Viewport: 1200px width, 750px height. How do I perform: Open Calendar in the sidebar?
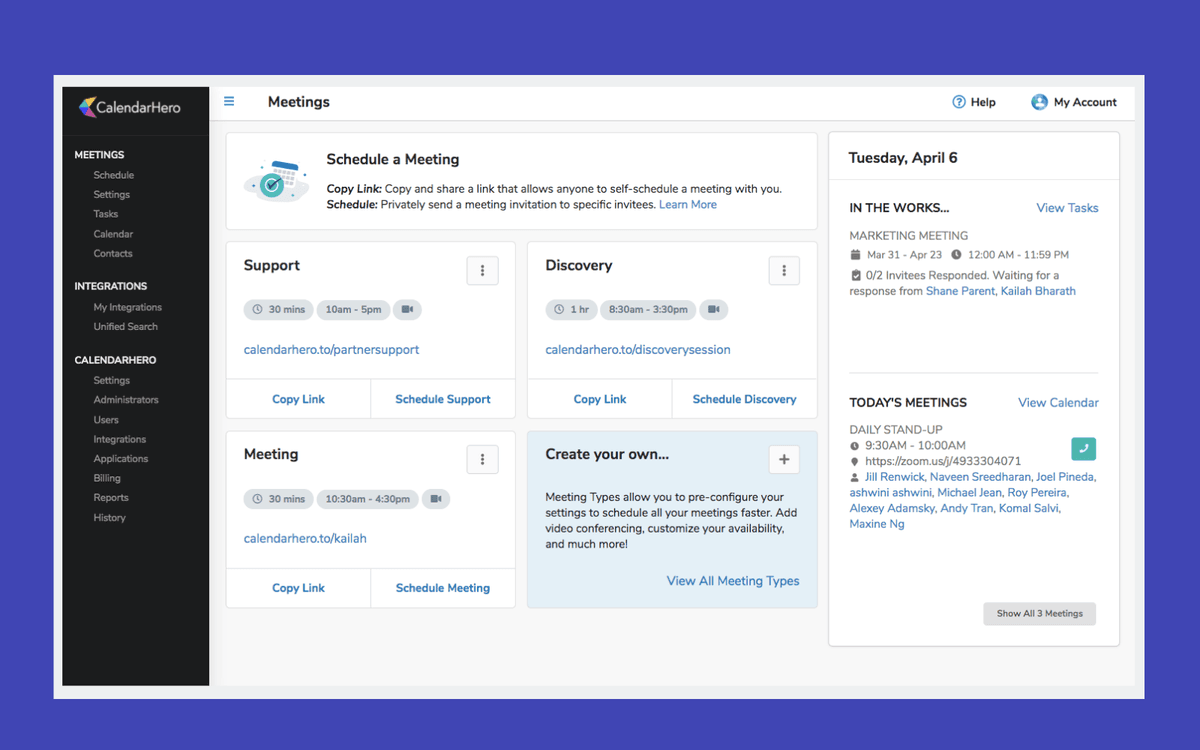(113, 234)
